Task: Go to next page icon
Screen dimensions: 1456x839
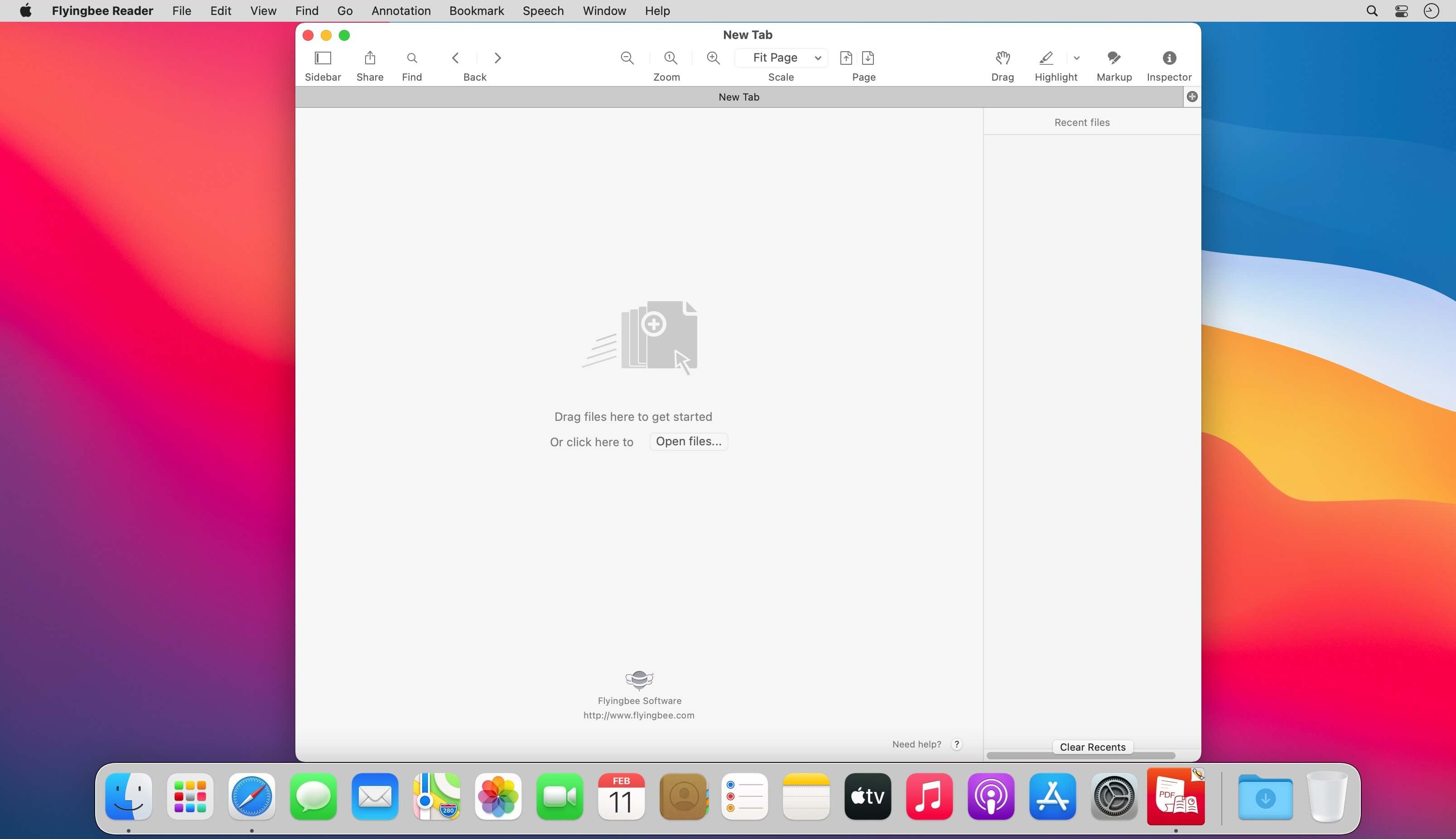Action: [868, 58]
